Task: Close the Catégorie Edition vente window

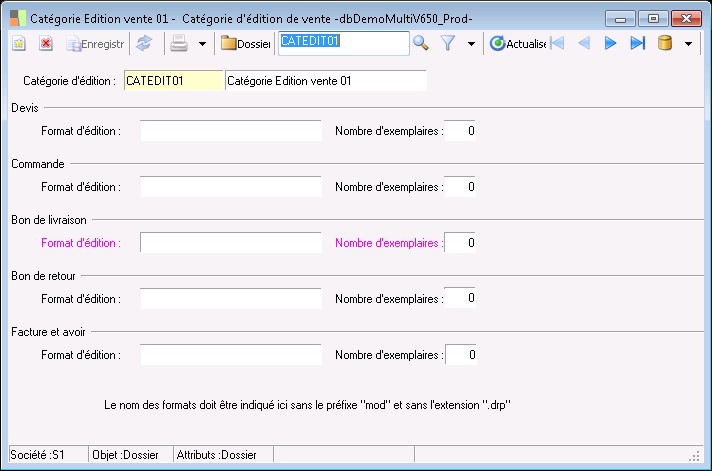Action: (686, 19)
